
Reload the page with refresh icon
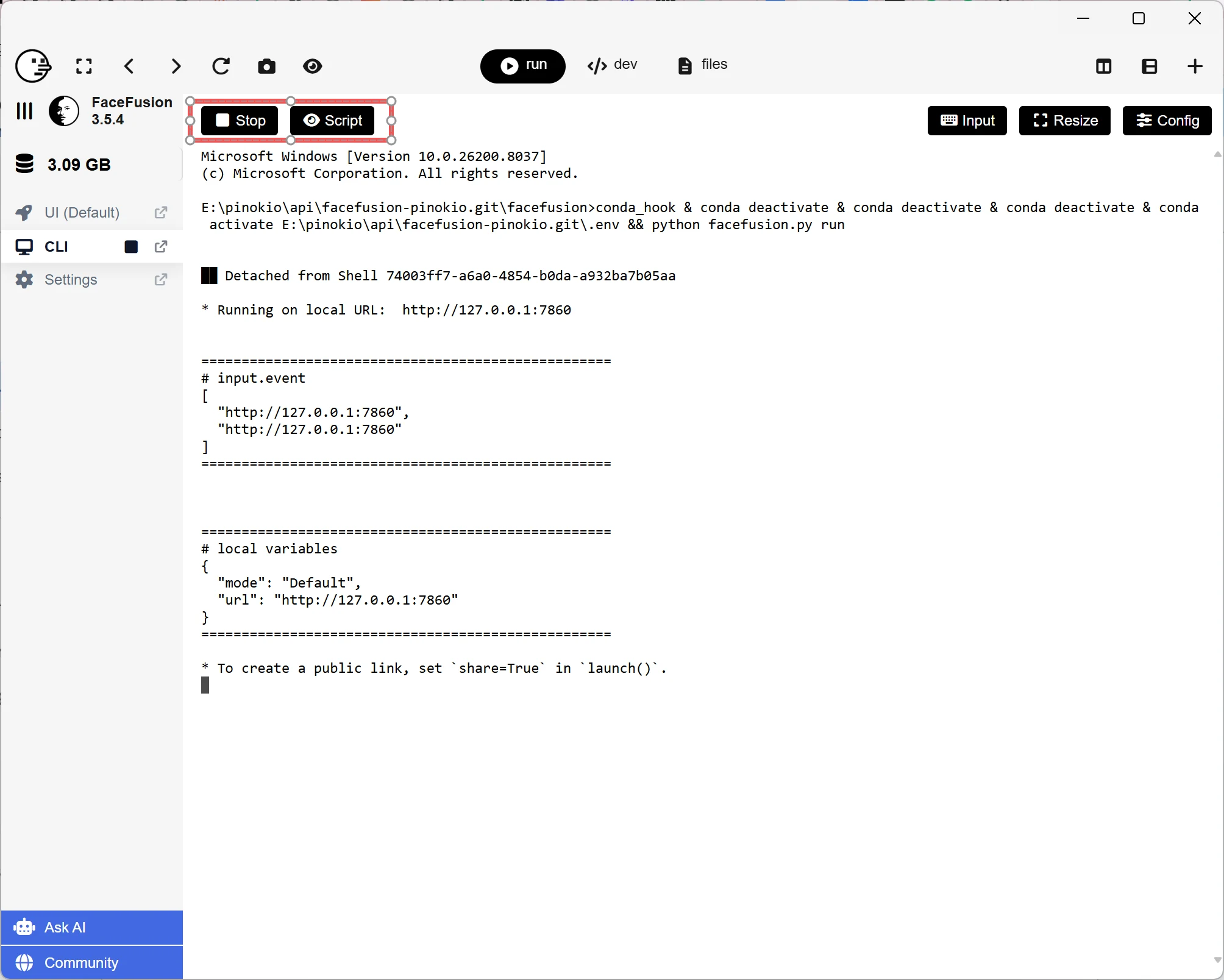[x=221, y=66]
